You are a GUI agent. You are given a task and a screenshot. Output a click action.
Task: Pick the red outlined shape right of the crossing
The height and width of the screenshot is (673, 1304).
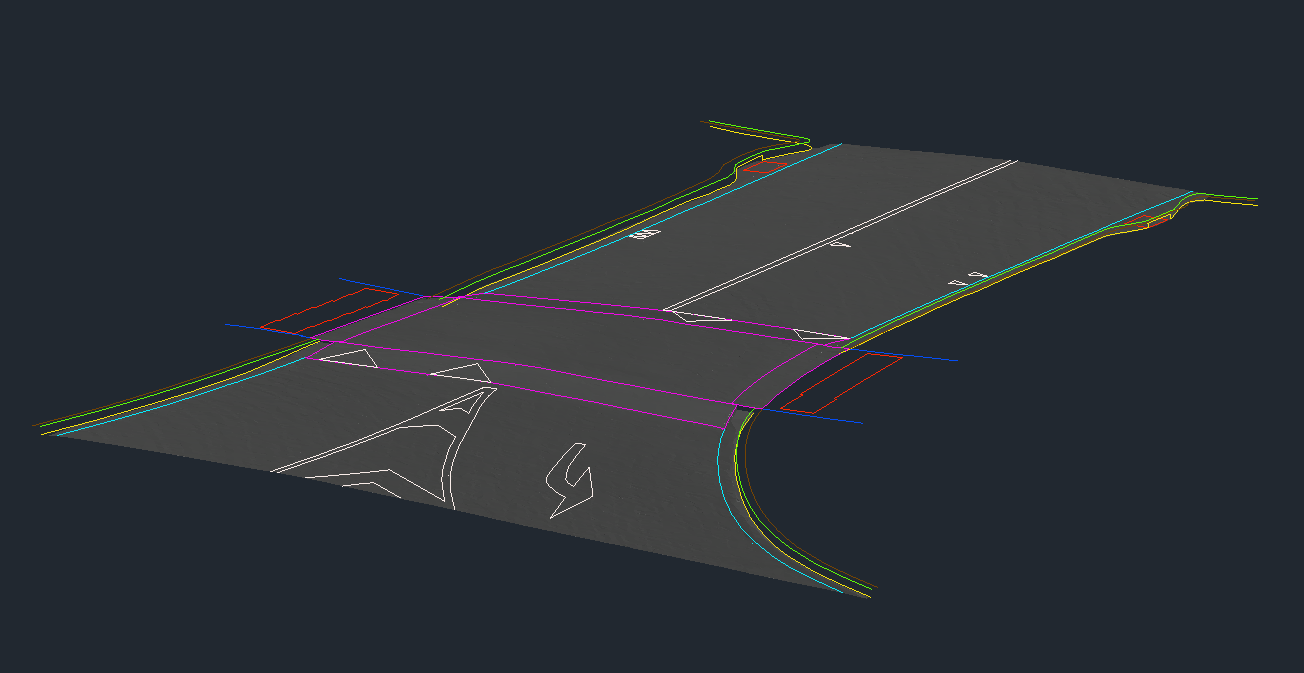point(840,382)
